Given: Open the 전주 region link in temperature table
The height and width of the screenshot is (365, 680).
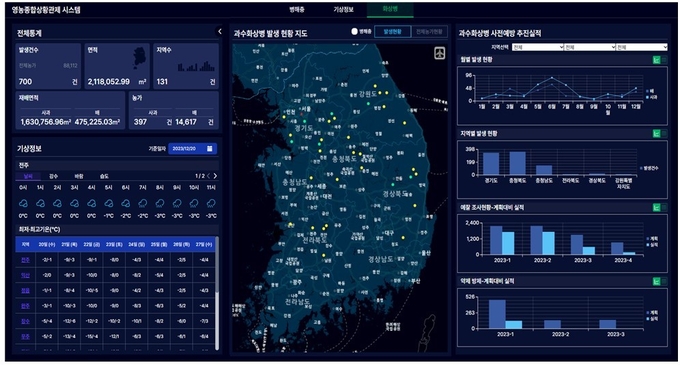Looking at the screenshot, I should [25, 260].
